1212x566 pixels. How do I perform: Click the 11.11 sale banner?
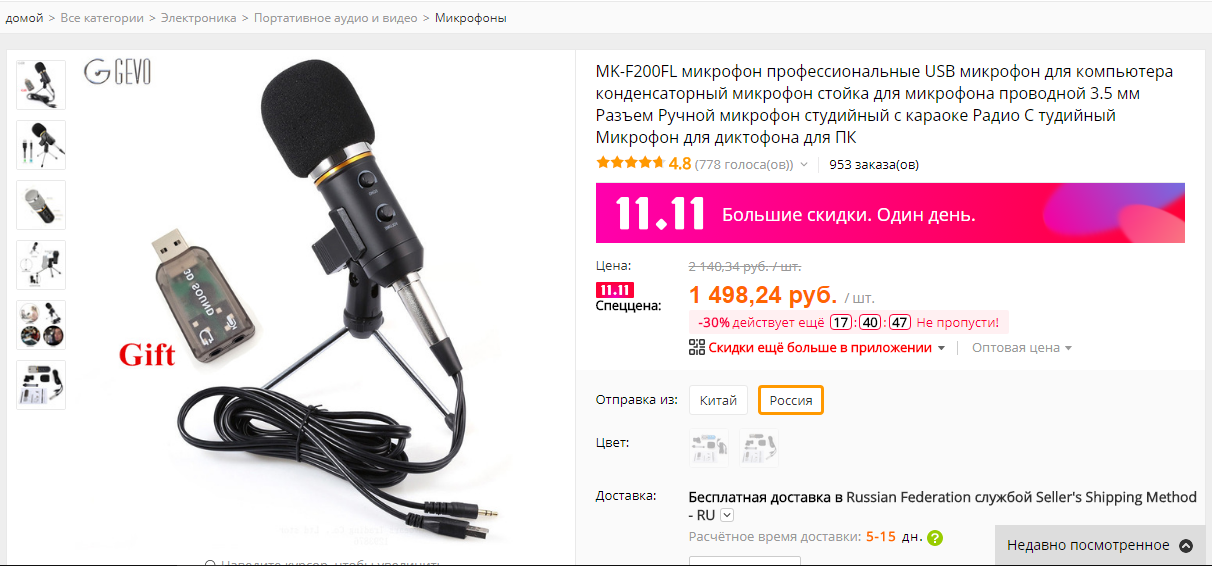(x=890, y=213)
